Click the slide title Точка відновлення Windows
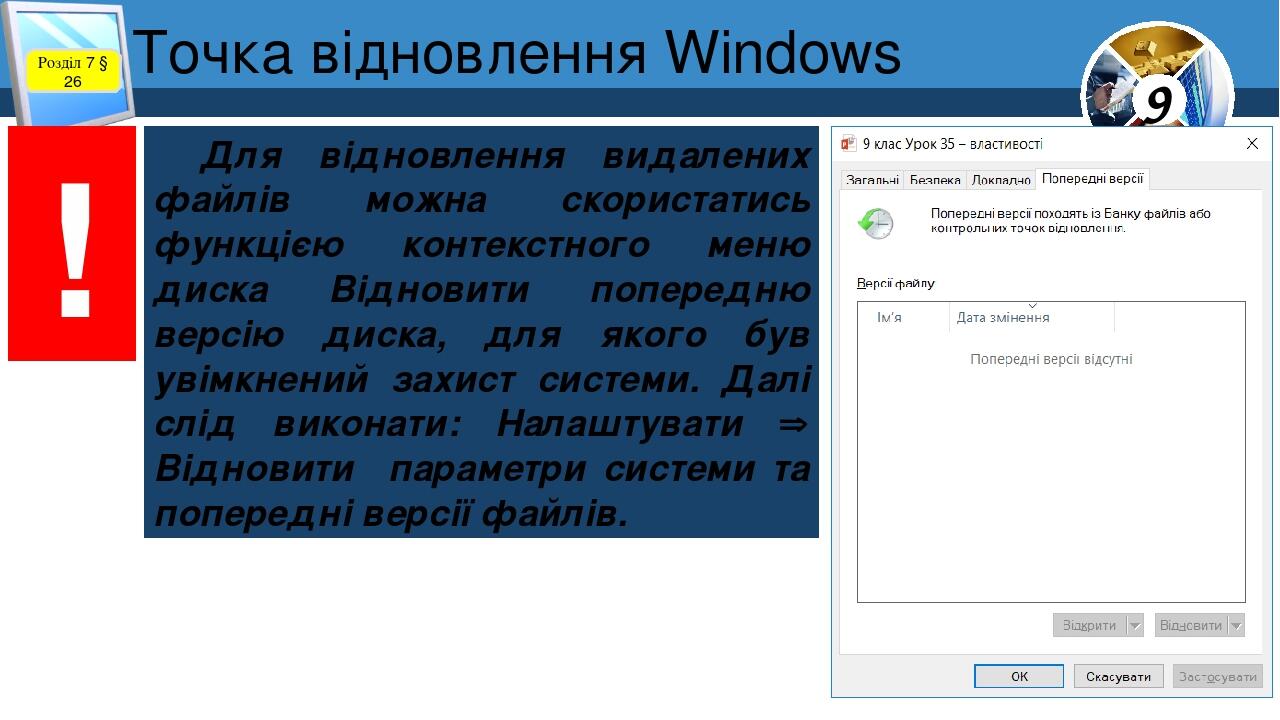This screenshot has width=1280, height=720. 516,53
